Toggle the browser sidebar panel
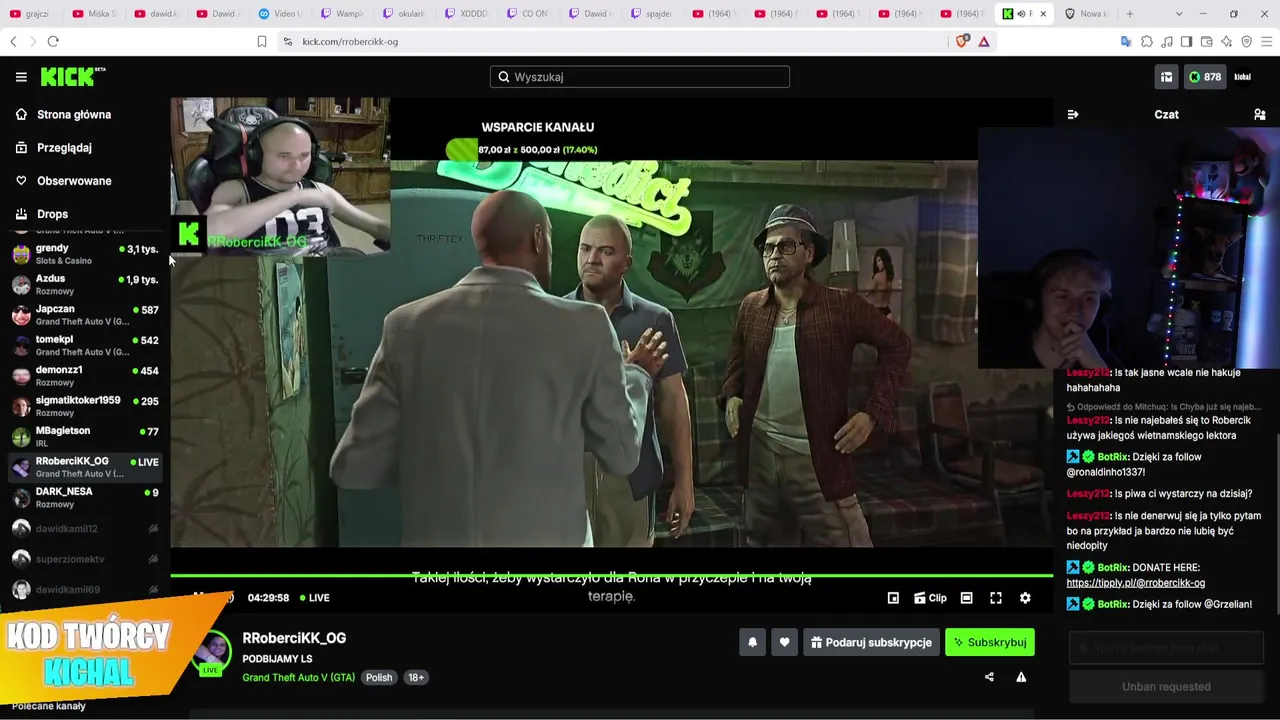The width and height of the screenshot is (1280, 720). pyautogui.click(x=1186, y=42)
